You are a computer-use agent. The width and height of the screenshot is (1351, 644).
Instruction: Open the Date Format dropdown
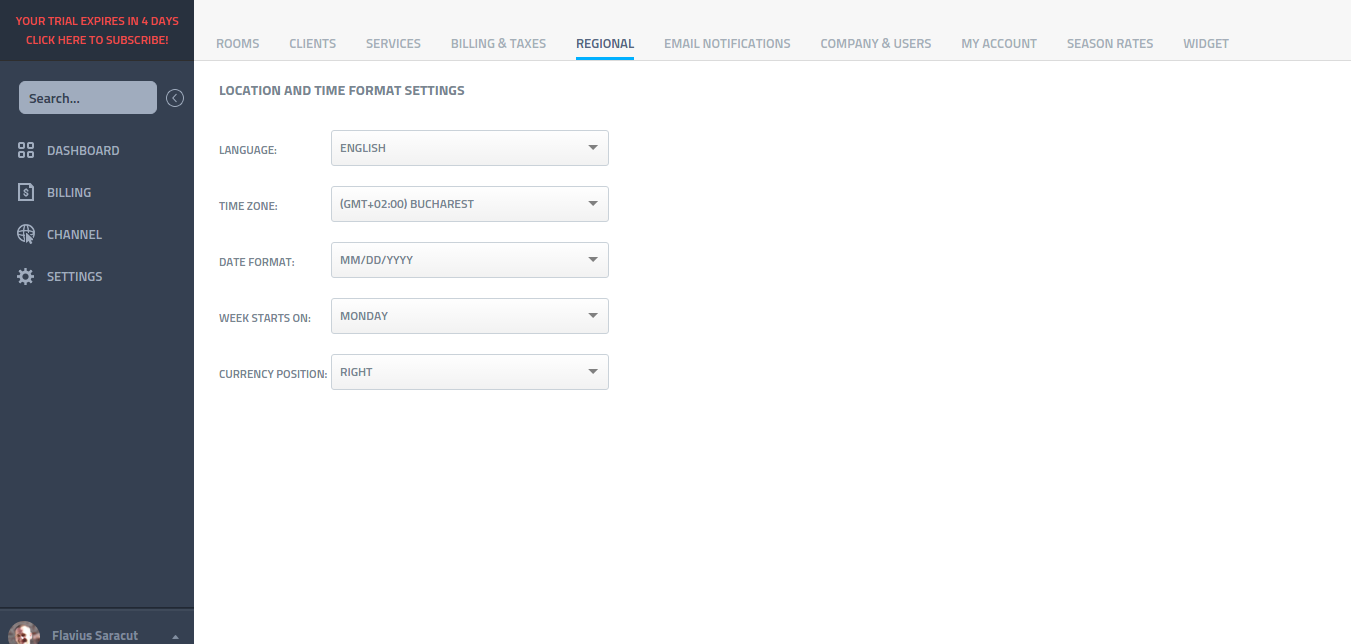(x=469, y=260)
